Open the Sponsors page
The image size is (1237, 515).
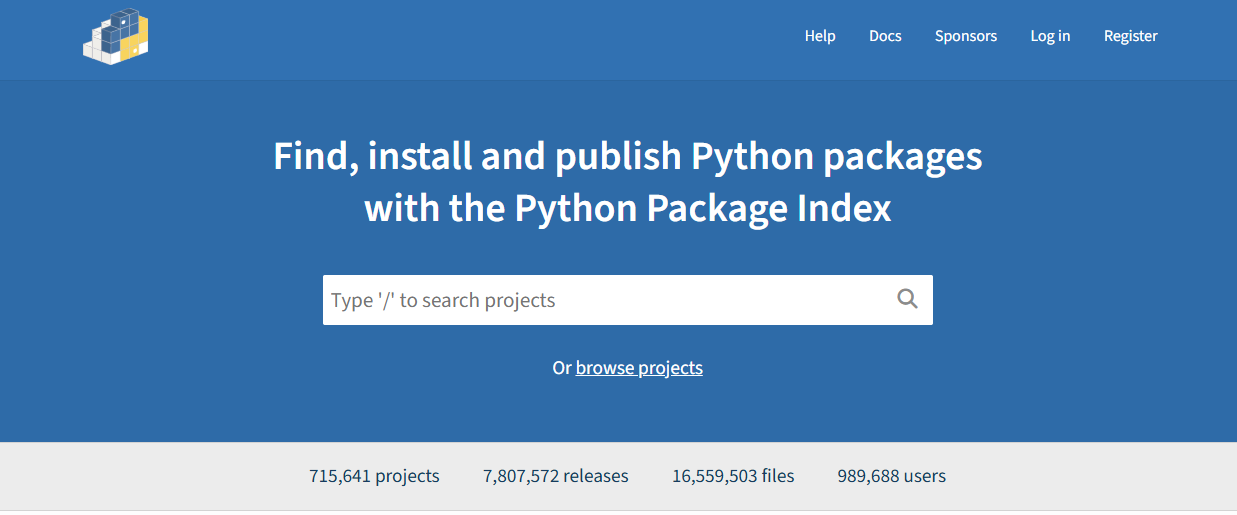point(965,36)
